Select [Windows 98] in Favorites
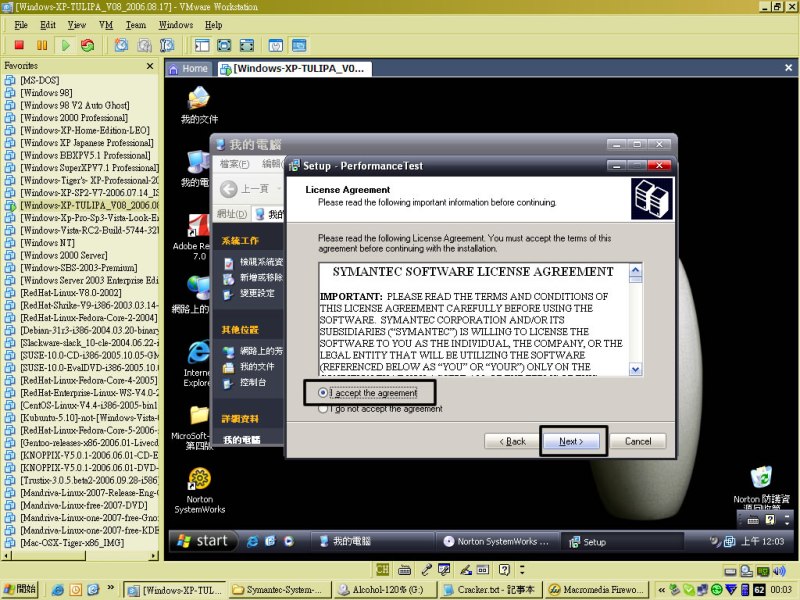Viewport: 800px width, 600px height. pyautogui.click(x=46, y=93)
